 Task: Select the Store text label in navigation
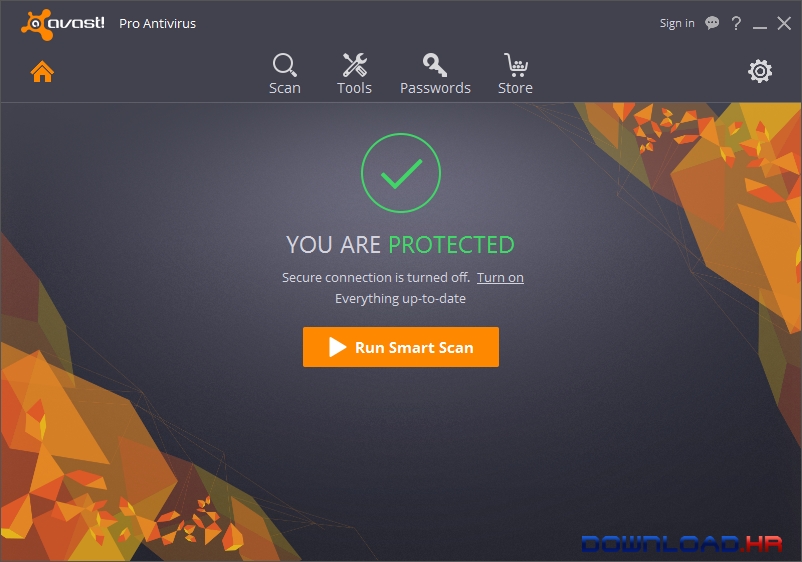coord(516,88)
